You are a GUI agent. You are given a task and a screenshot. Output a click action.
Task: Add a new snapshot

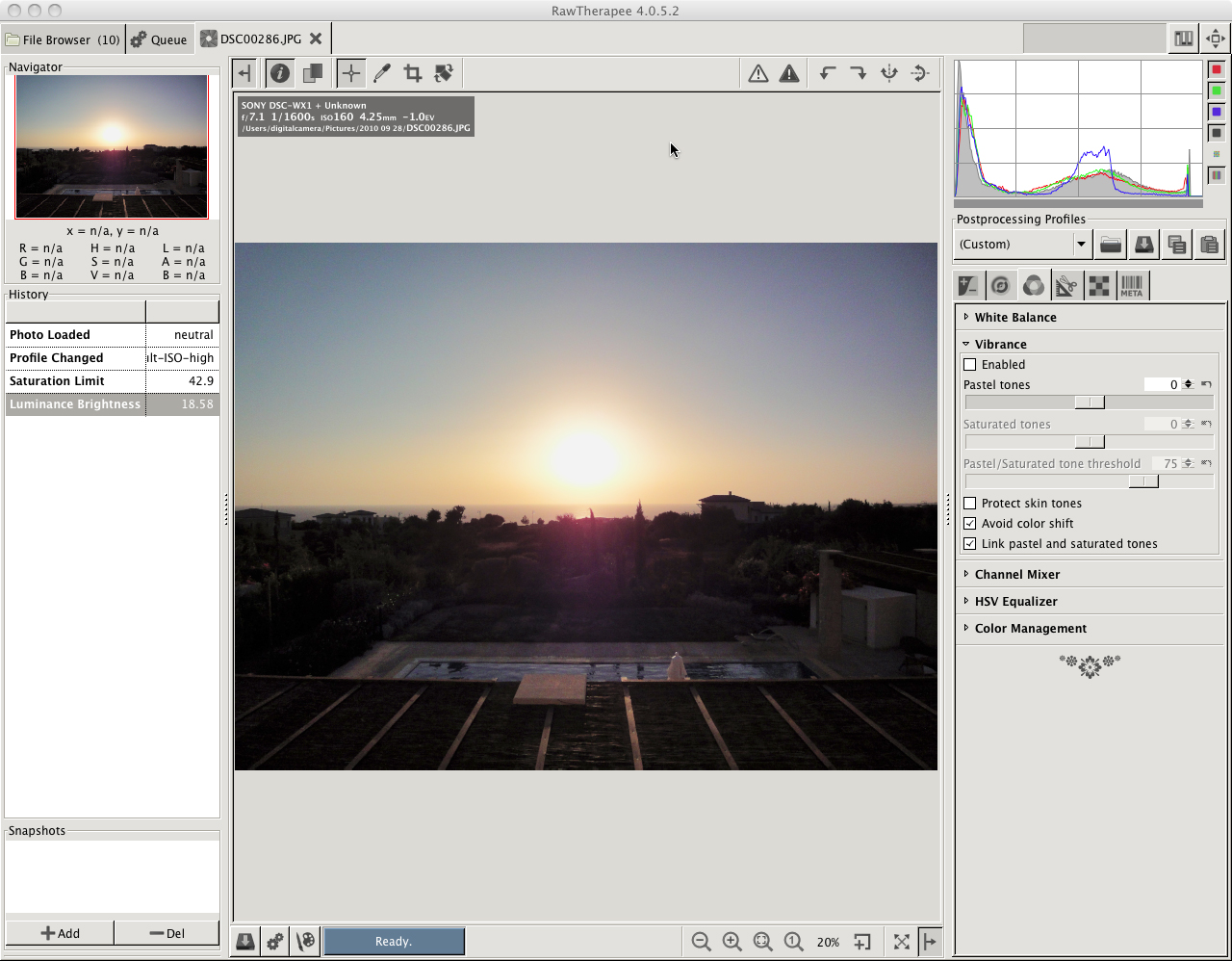point(60,933)
